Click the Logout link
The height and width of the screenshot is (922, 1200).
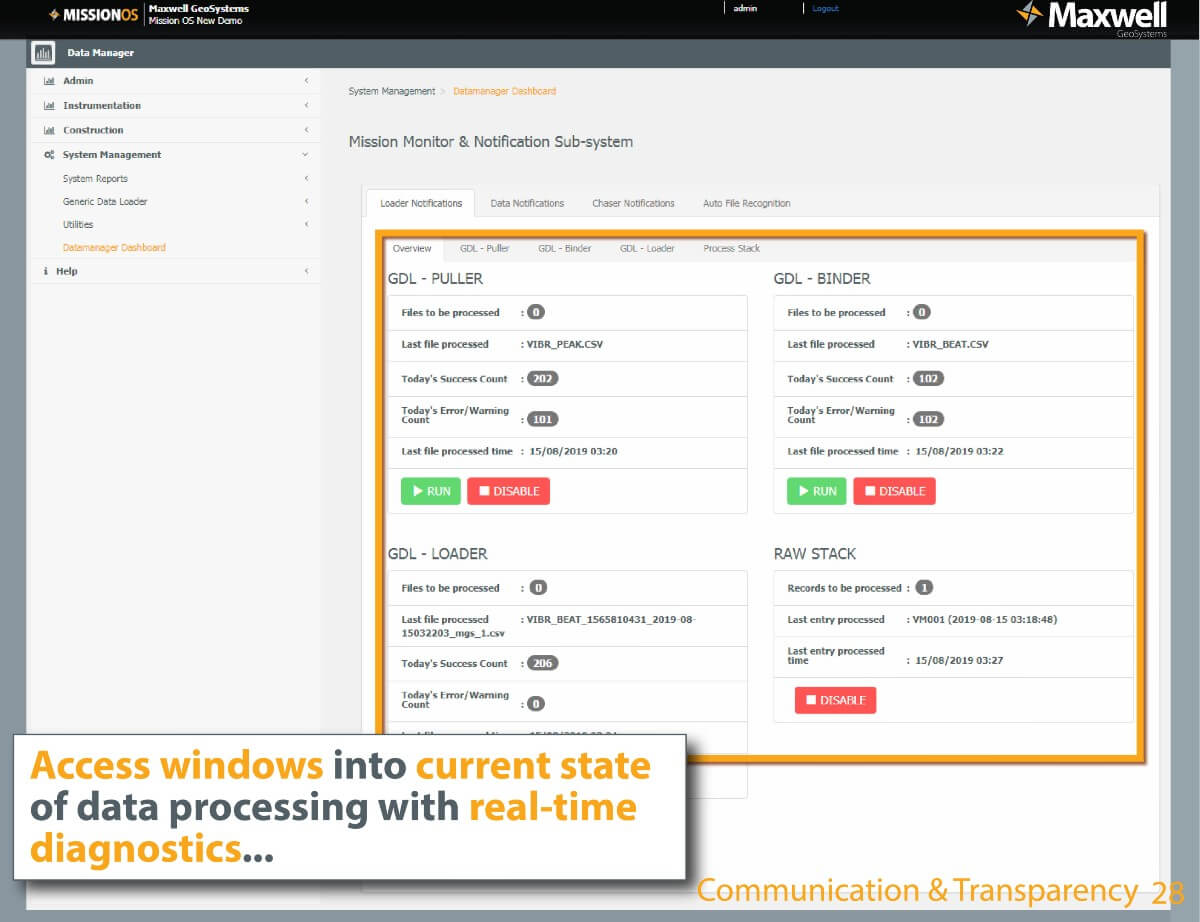click(x=825, y=8)
